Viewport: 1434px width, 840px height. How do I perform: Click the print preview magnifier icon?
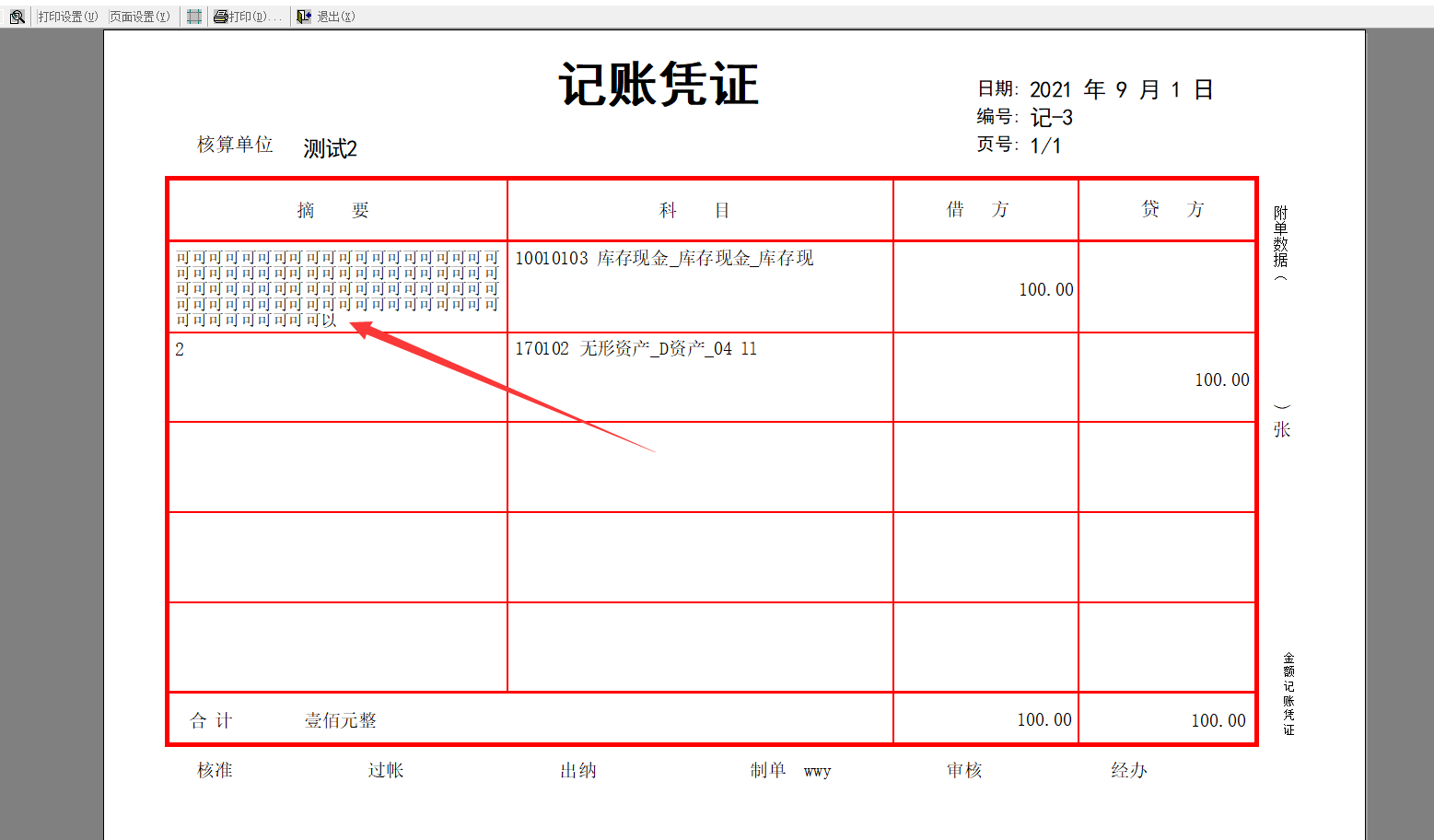point(17,17)
